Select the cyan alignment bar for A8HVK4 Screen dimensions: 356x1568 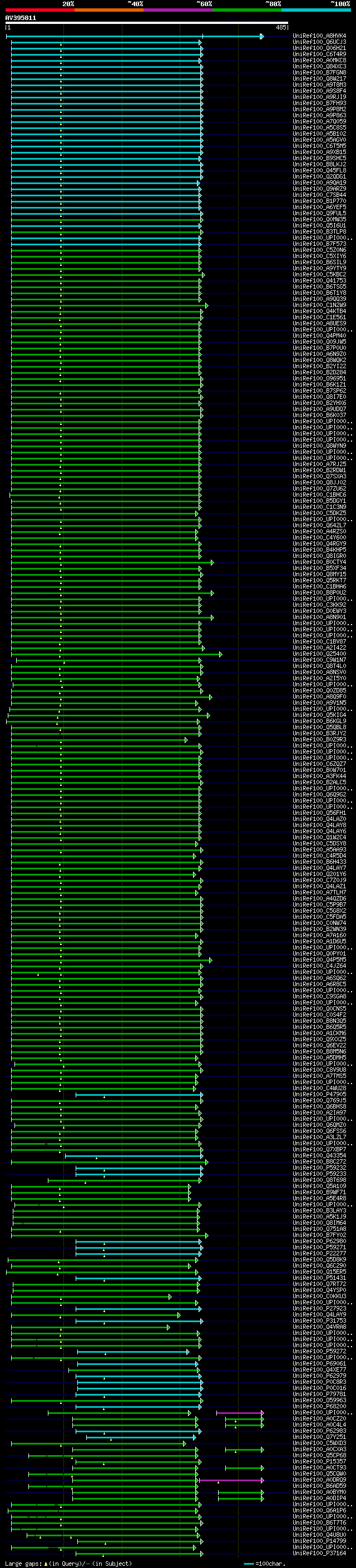(135, 37)
